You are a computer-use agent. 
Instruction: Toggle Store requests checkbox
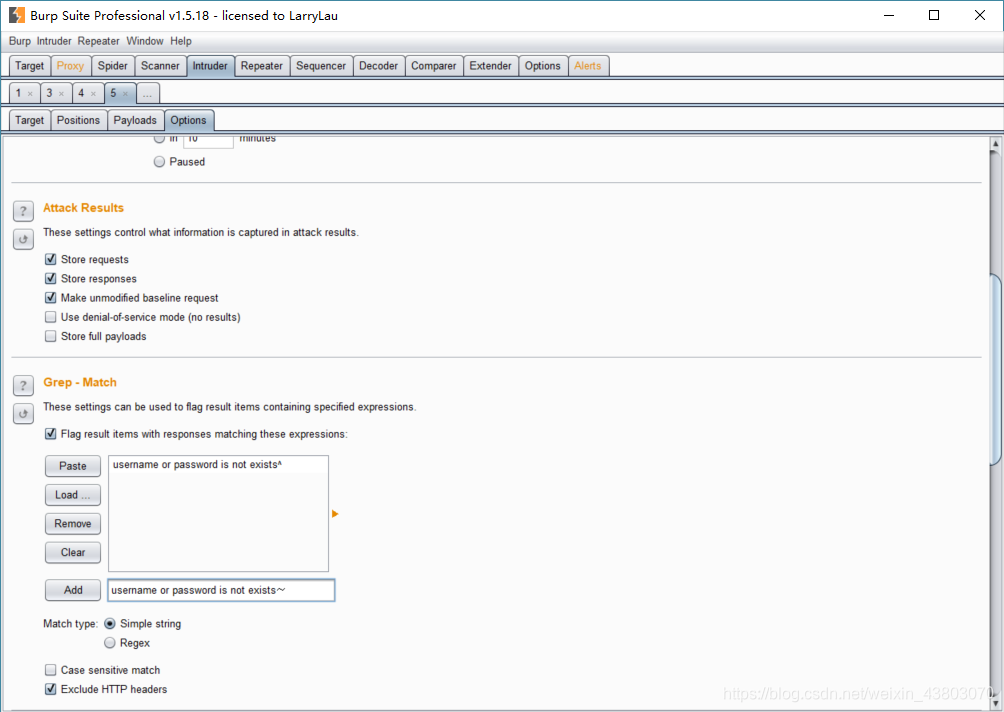(51, 259)
